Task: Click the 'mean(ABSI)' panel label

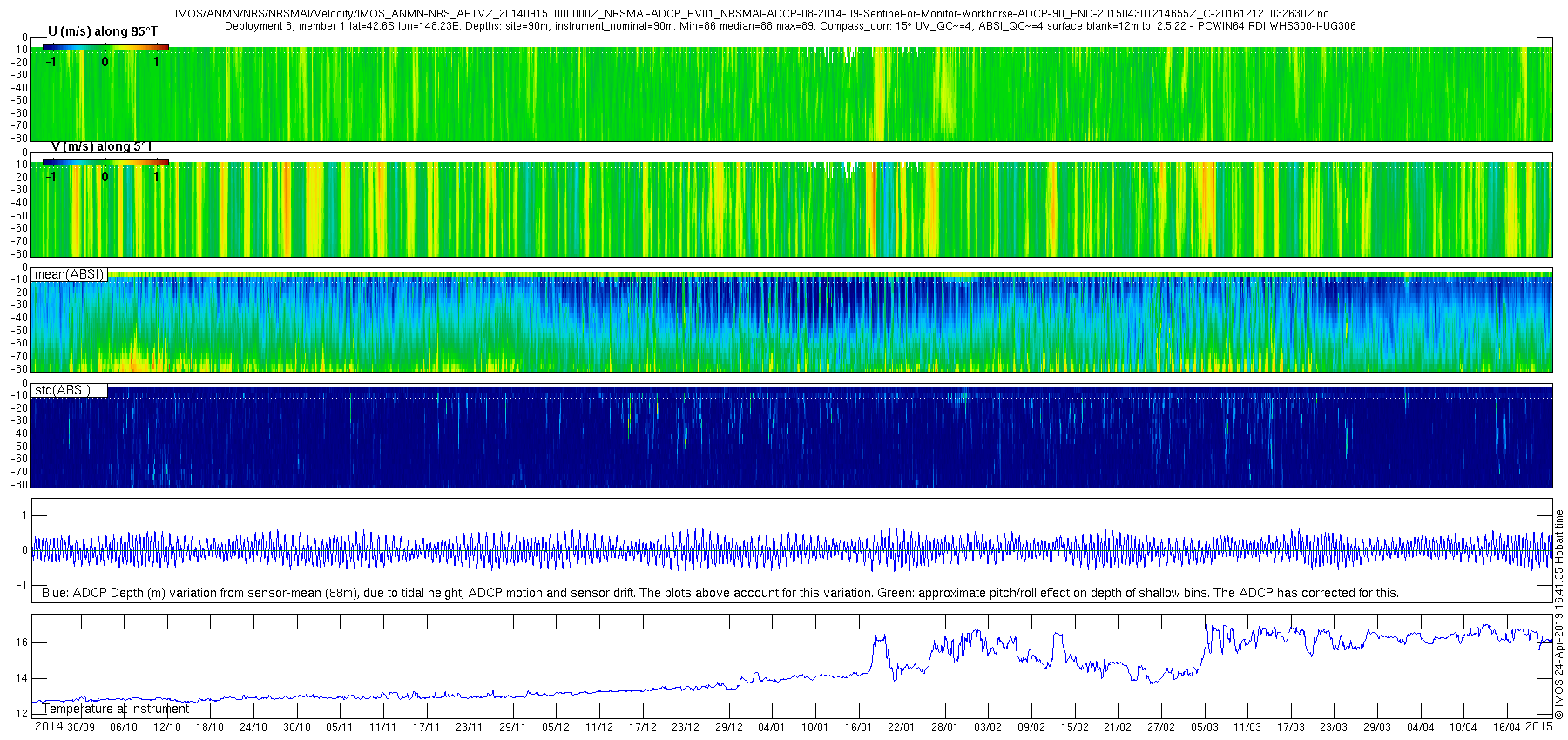Action: (x=69, y=274)
